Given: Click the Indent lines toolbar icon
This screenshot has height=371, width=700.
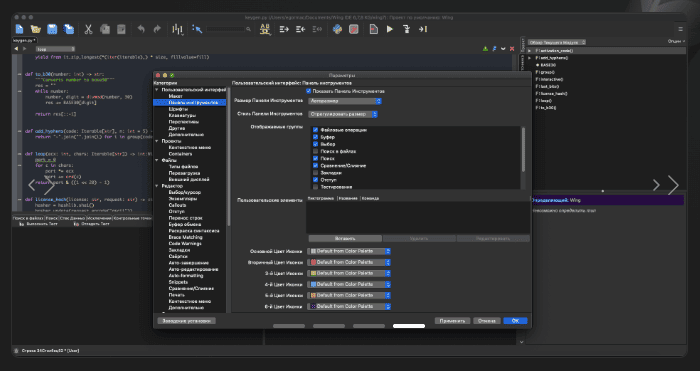Looking at the screenshot, I should point(284,29).
